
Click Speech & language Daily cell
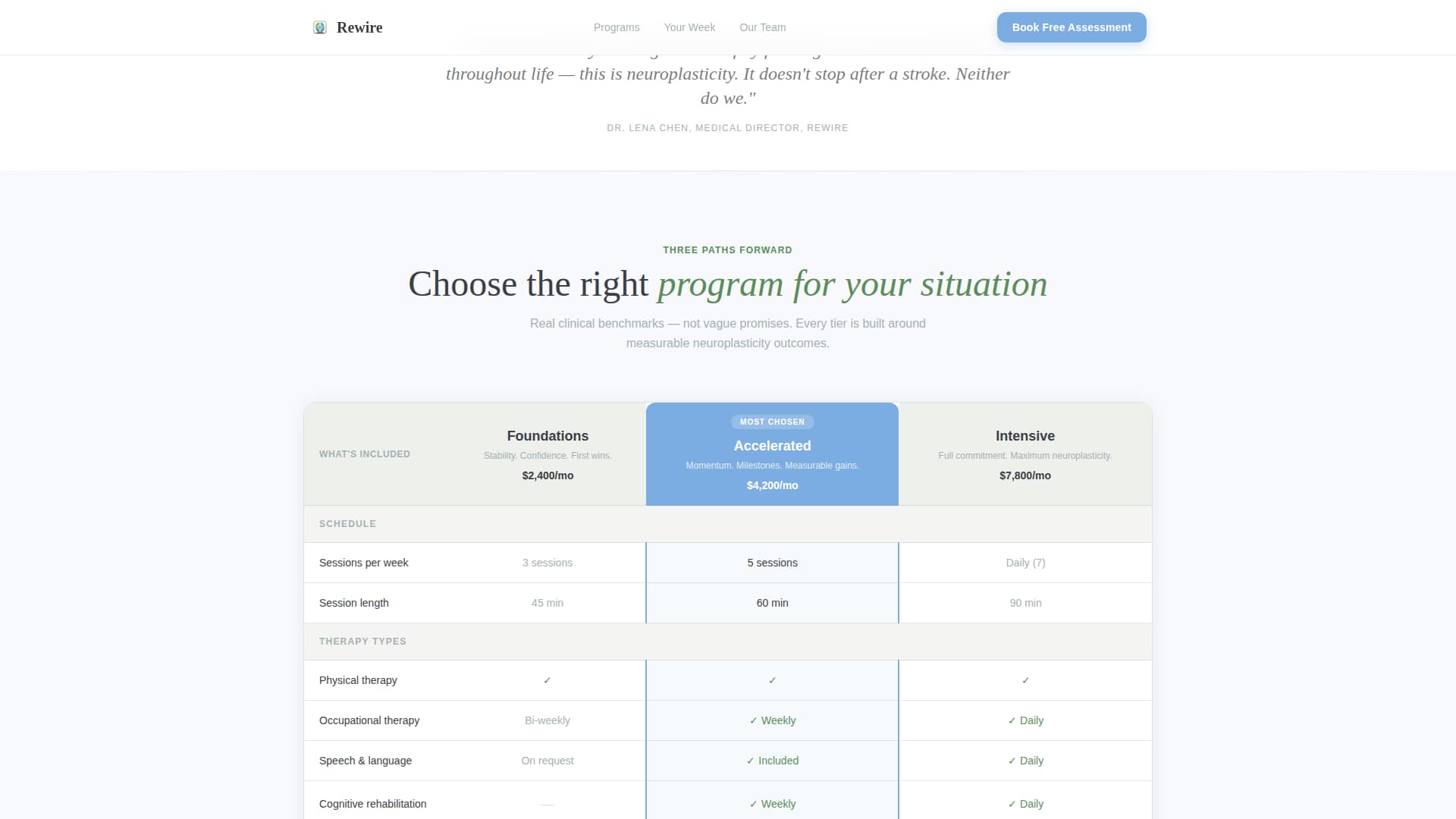(x=1025, y=761)
